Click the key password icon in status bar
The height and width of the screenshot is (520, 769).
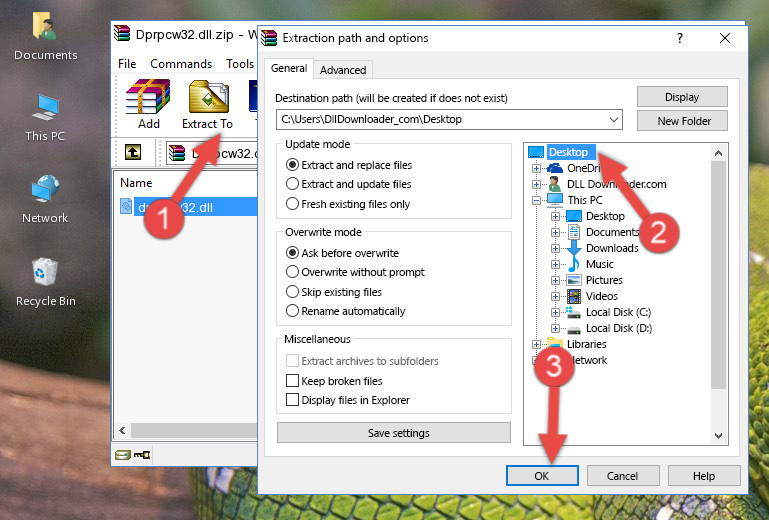[x=142, y=455]
